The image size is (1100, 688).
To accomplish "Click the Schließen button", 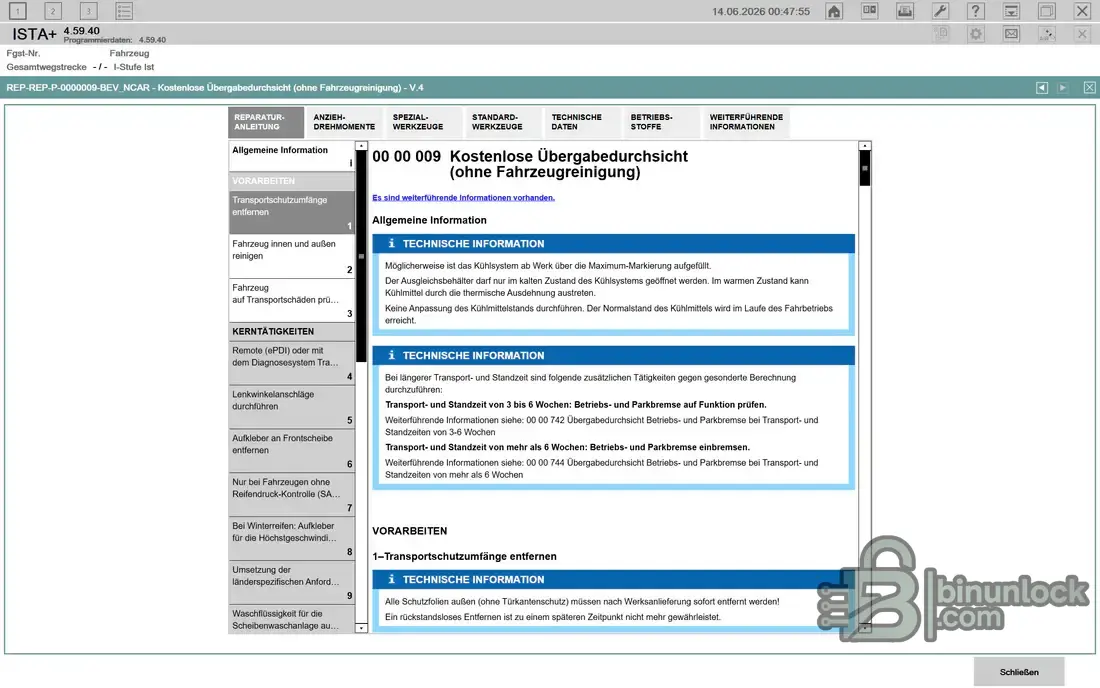I will click(1019, 672).
